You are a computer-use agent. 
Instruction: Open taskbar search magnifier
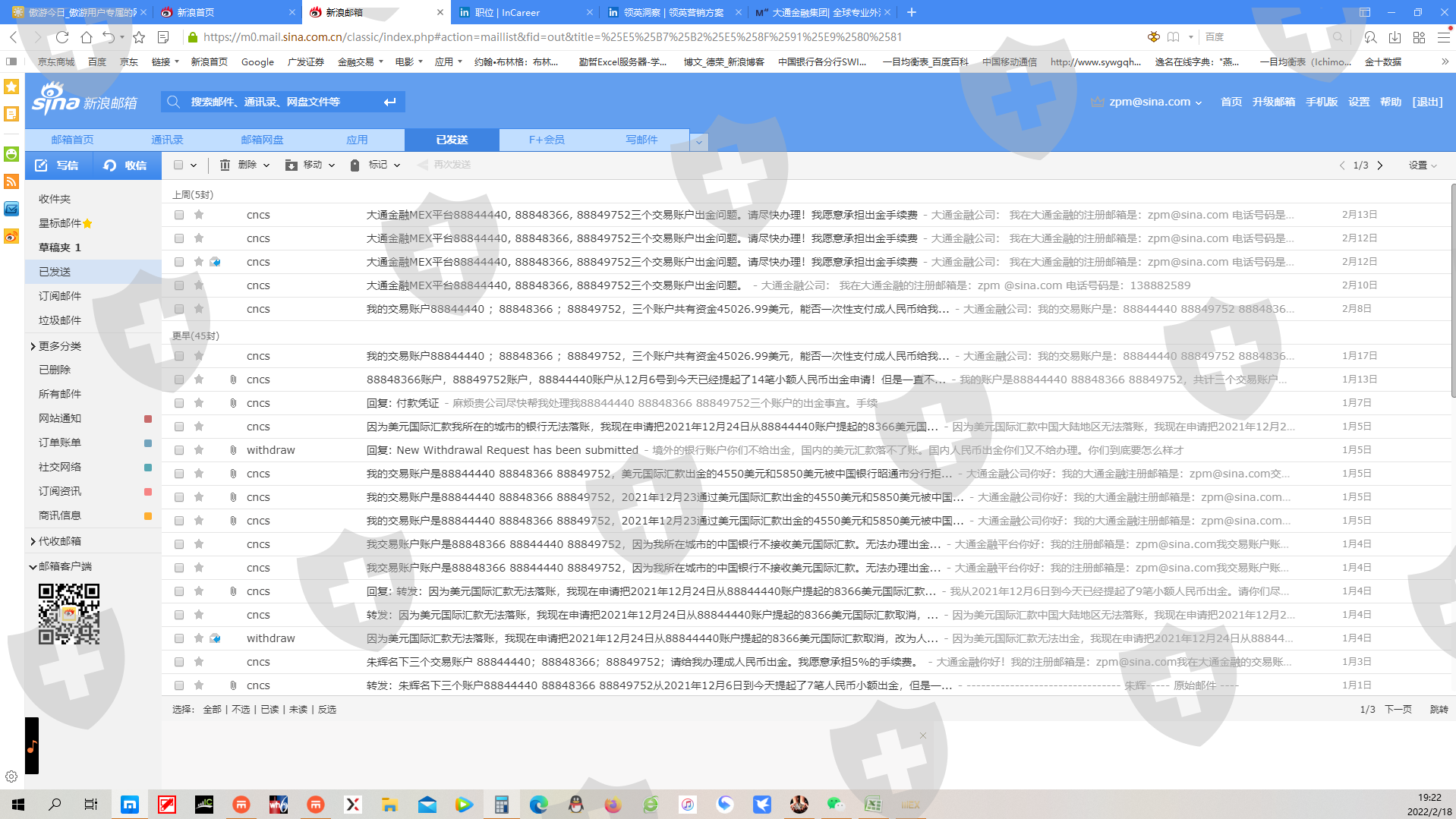pyautogui.click(x=55, y=805)
